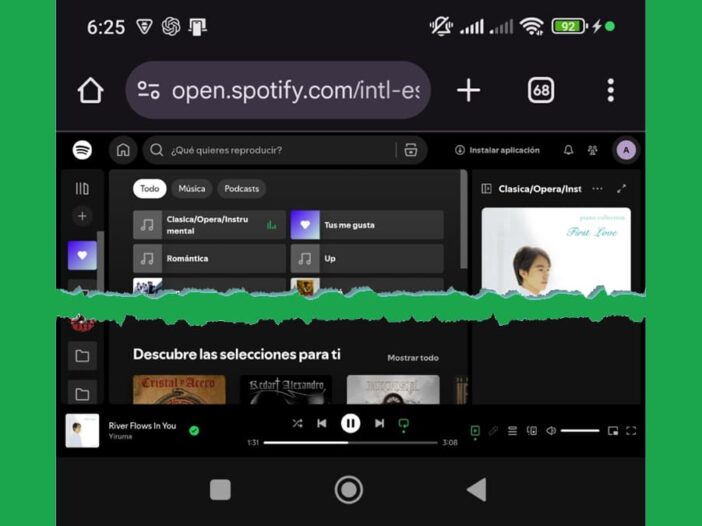
Task: Open the Browse icon in the search bar
Action: pos(411,150)
